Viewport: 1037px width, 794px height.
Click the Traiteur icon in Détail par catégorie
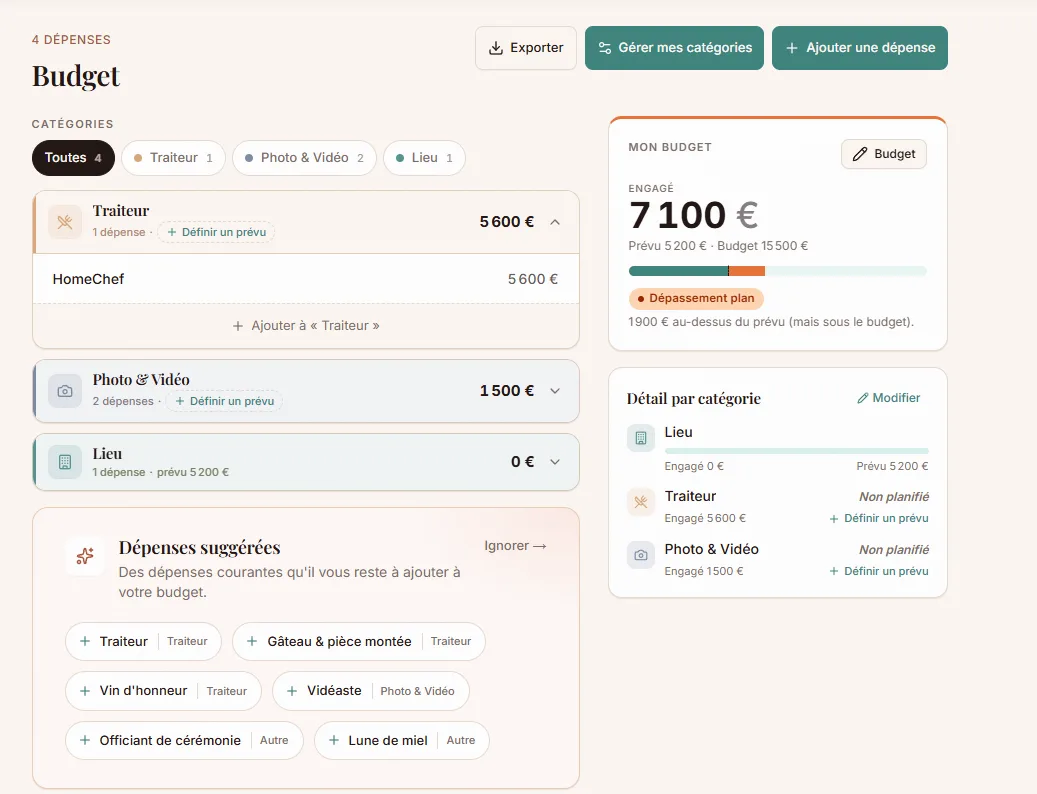point(640,502)
